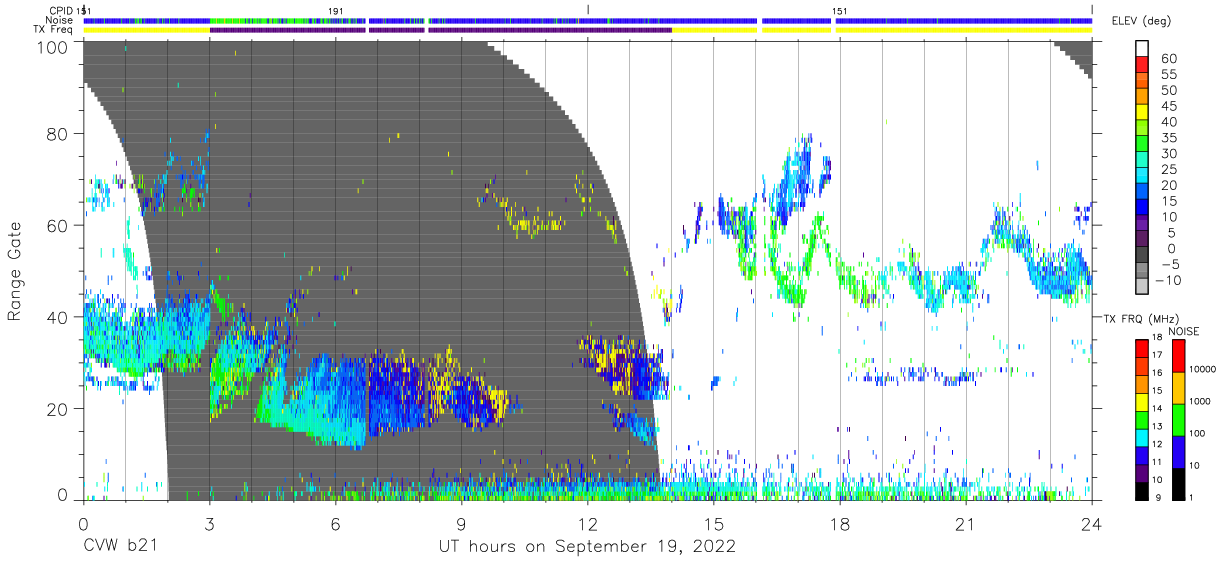Click the '10000' label on the NOISE scale
The height and width of the screenshot is (567, 1228).
1203,370
